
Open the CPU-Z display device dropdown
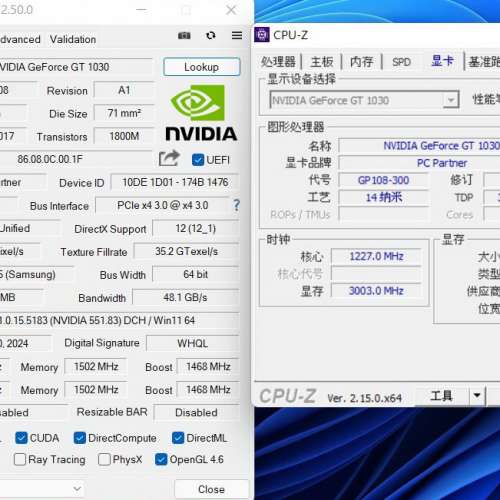point(451,100)
